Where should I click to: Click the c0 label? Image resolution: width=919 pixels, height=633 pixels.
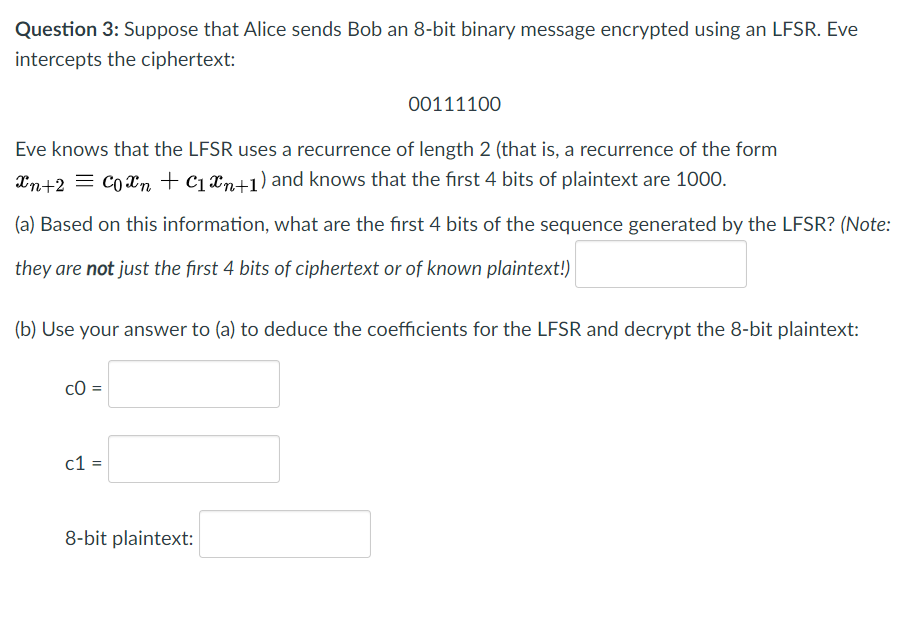point(78,389)
